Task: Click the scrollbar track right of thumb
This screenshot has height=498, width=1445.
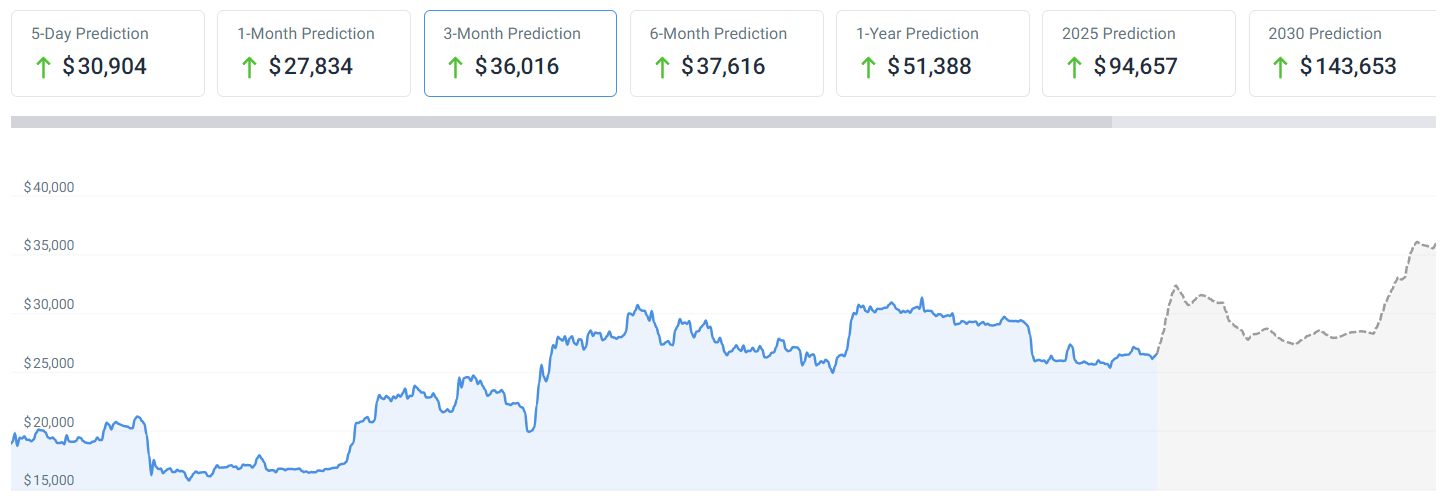Action: 1275,122
